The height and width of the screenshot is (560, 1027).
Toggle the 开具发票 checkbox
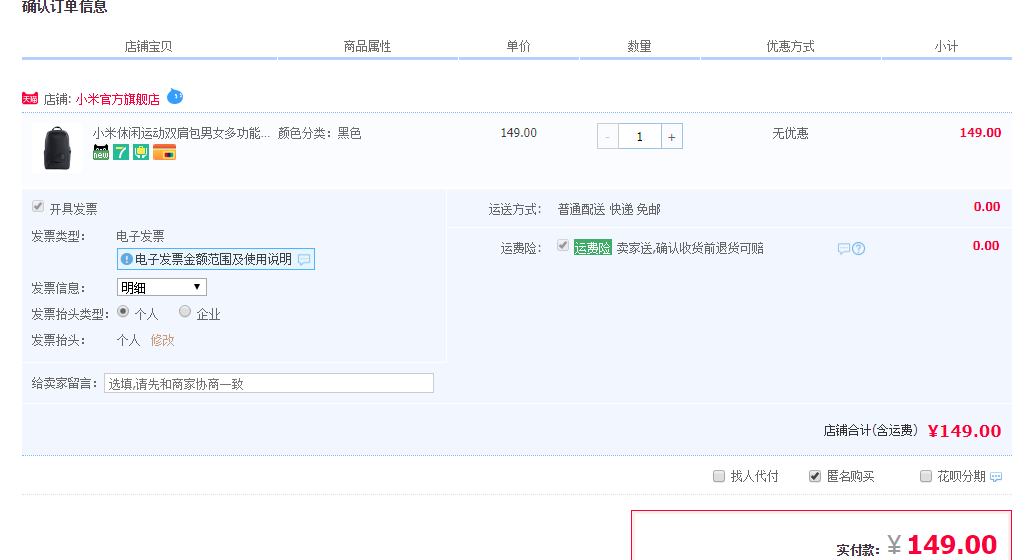[x=38, y=207]
